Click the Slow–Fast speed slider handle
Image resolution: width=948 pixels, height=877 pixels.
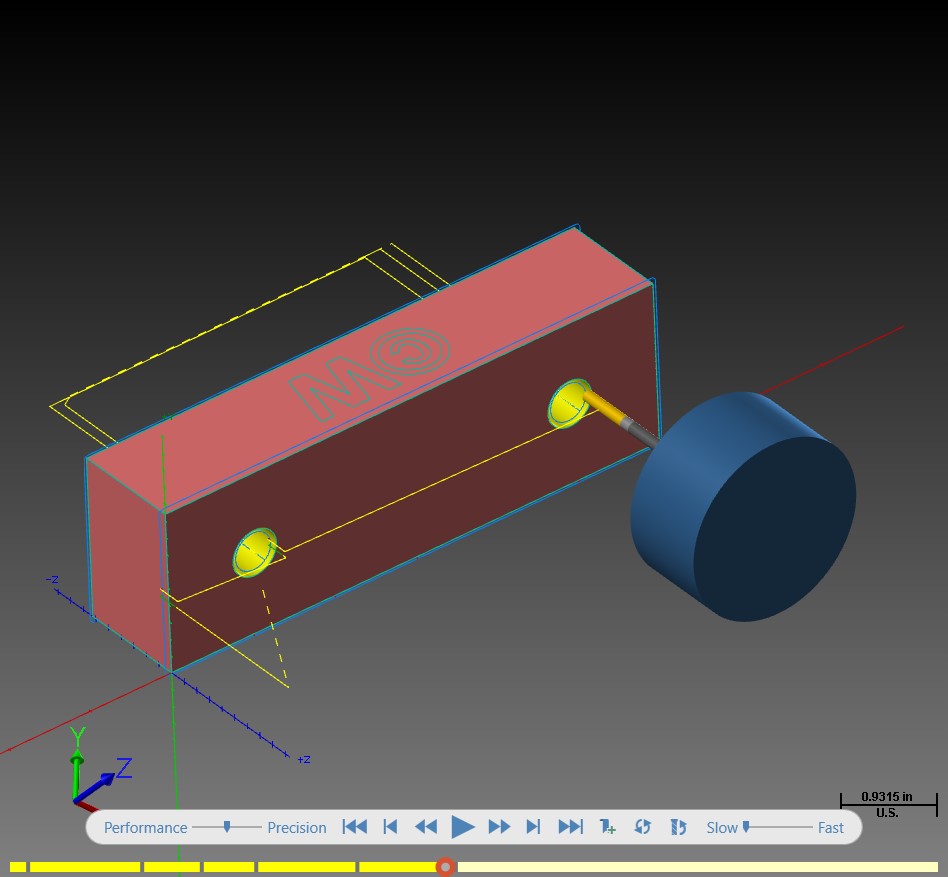coord(746,826)
